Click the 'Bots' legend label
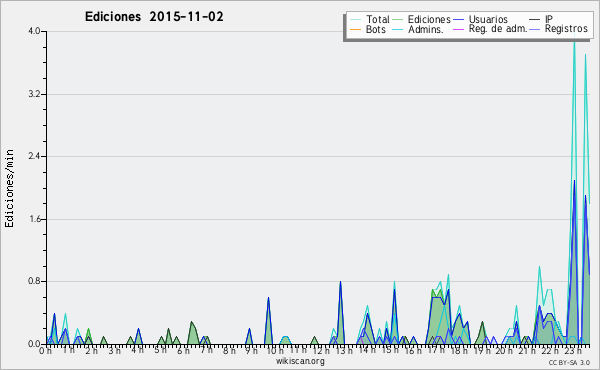Image resolution: width=600 pixels, height=370 pixels. point(375,29)
